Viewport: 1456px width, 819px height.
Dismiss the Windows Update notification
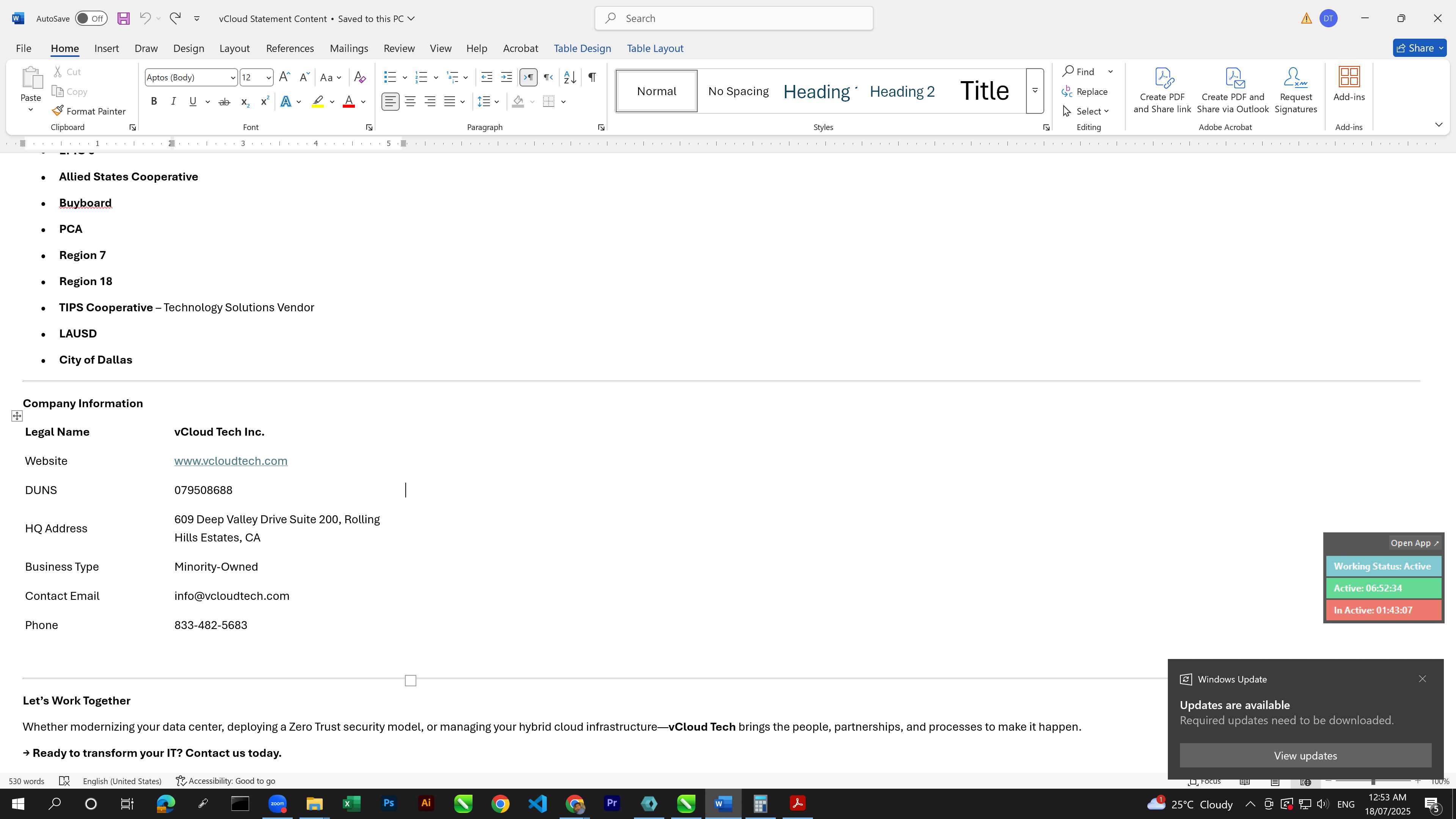click(1422, 679)
